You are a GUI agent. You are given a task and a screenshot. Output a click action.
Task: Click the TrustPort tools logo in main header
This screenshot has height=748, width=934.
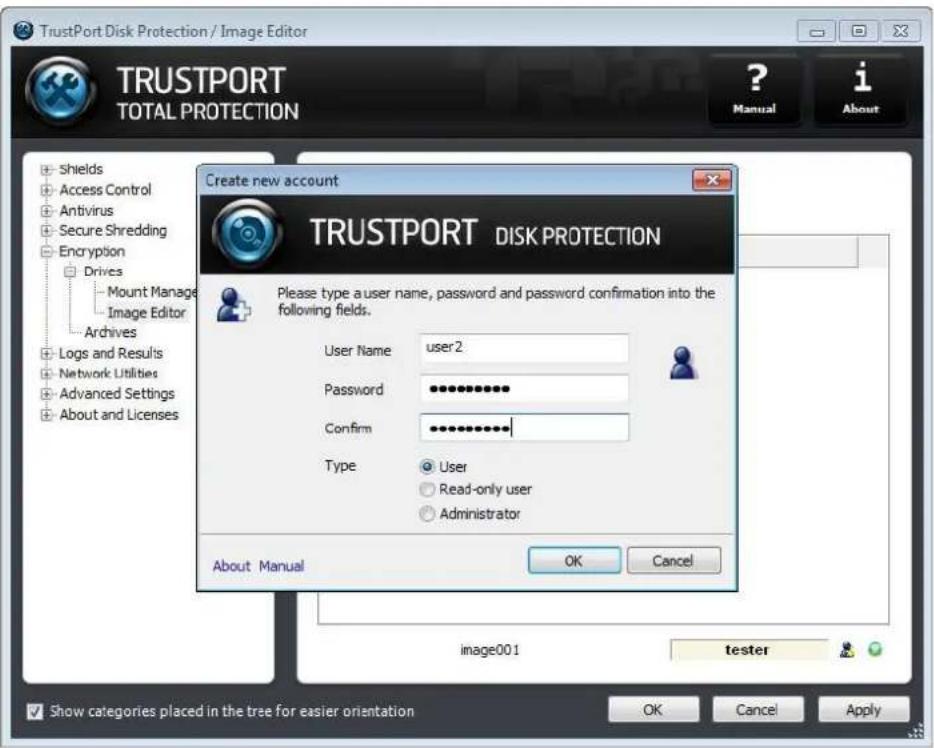pos(60,91)
